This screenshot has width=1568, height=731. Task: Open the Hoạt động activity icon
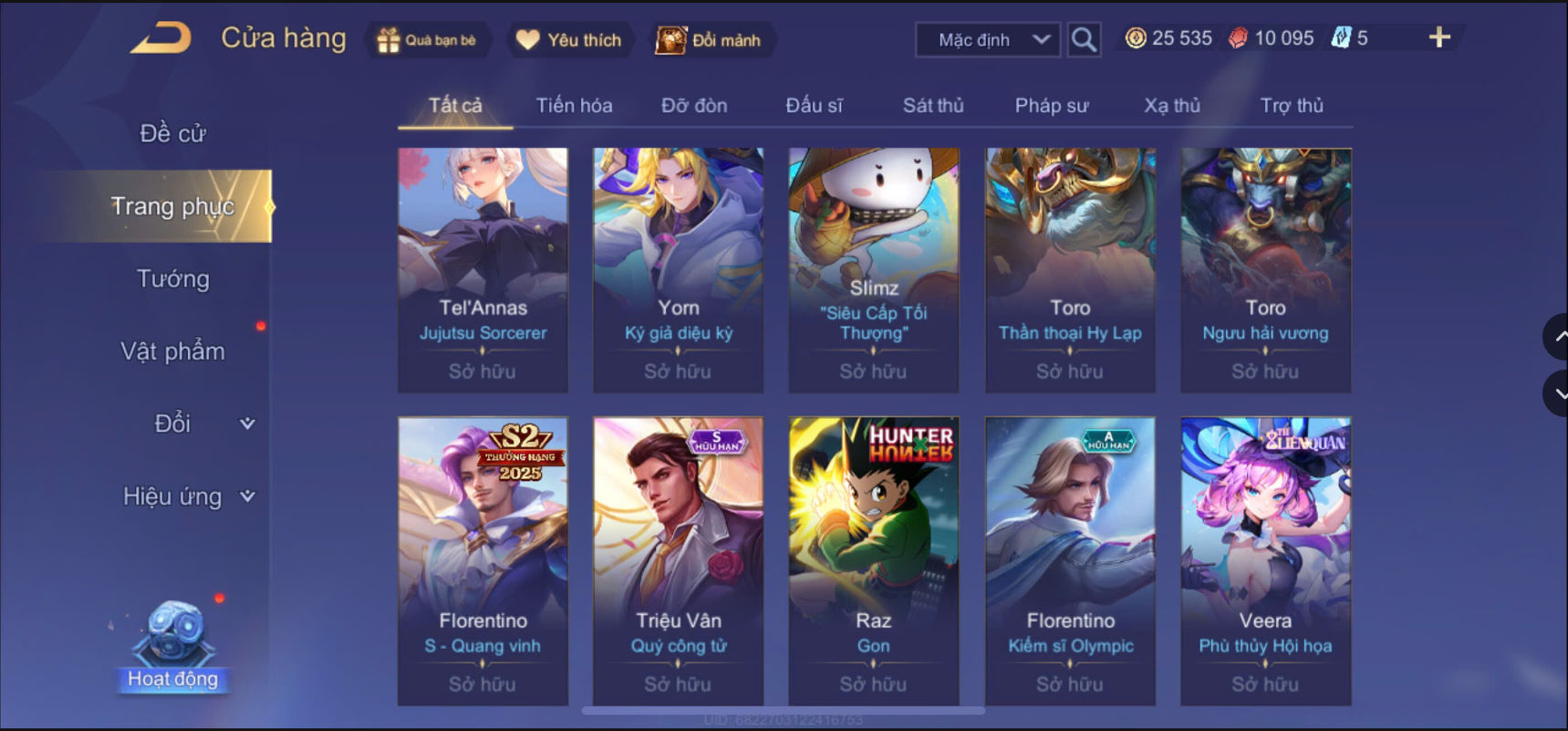(172, 645)
